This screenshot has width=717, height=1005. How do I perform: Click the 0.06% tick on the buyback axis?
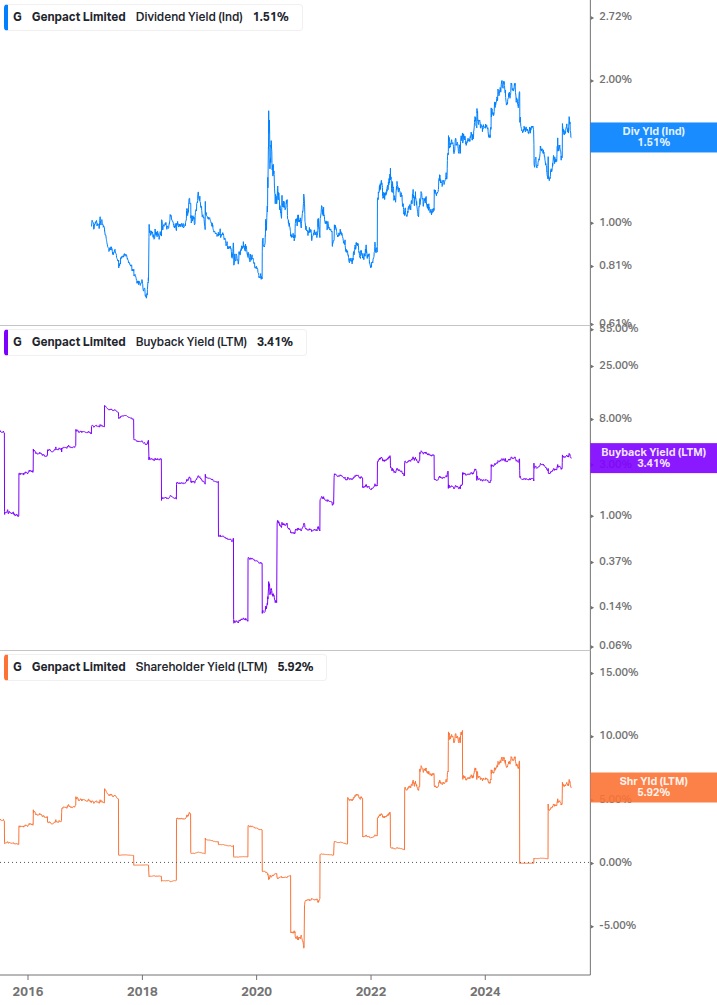pos(615,645)
